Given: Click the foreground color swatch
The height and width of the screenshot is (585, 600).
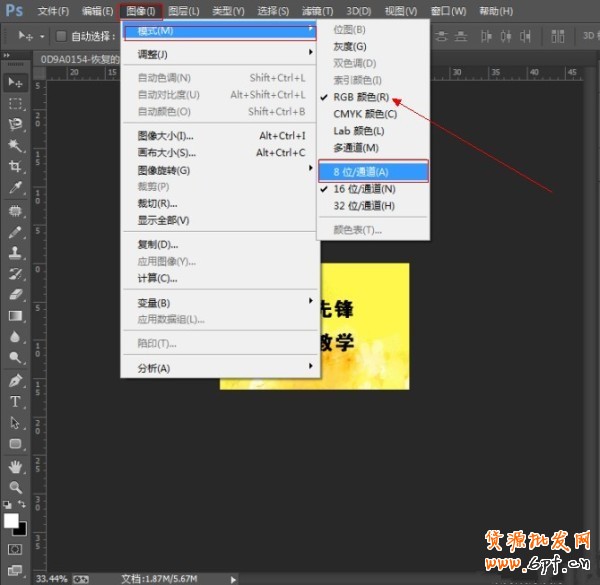Looking at the screenshot, I should pyautogui.click(x=12, y=522).
